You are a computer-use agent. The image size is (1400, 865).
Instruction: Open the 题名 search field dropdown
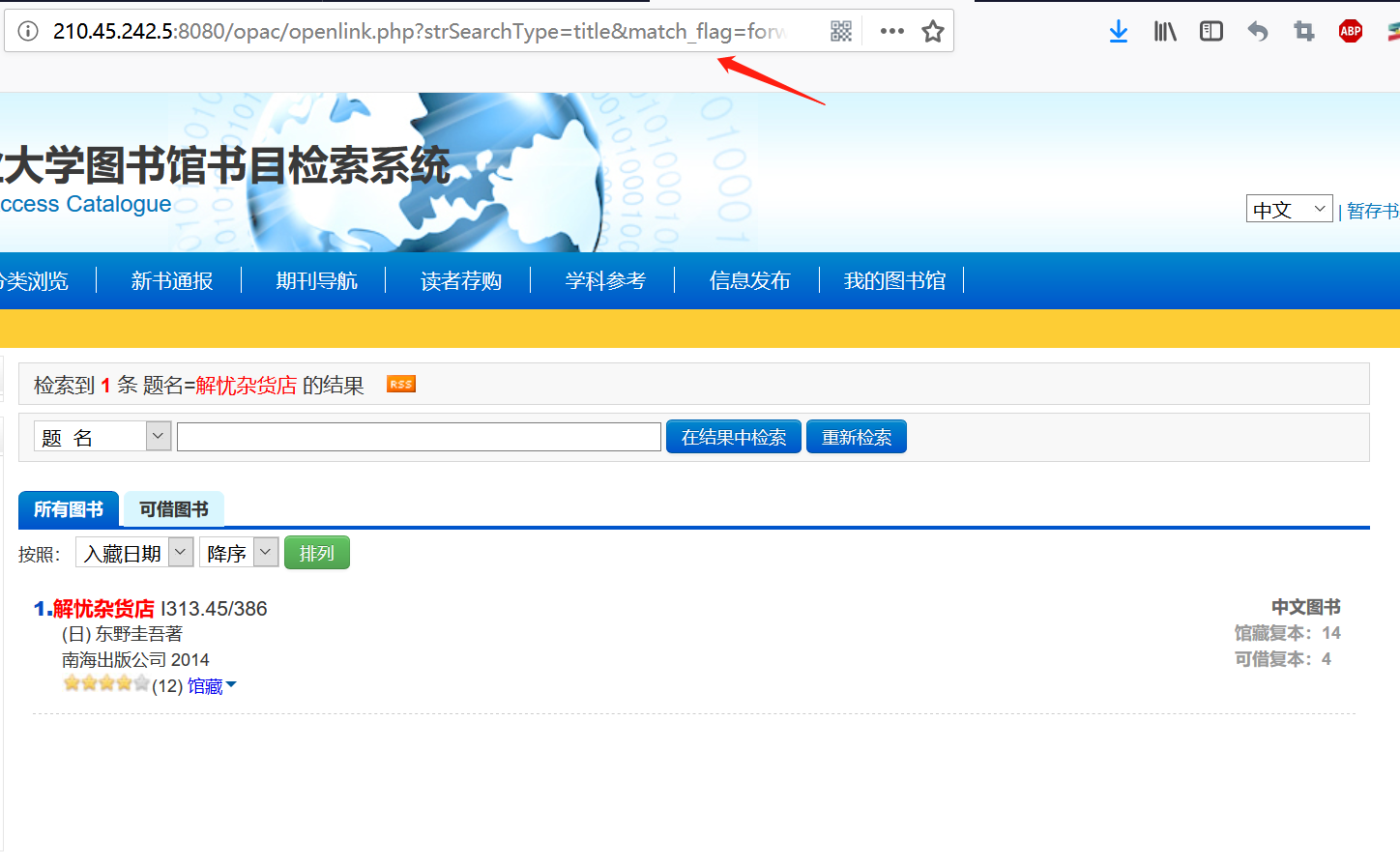tap(157, 436)
